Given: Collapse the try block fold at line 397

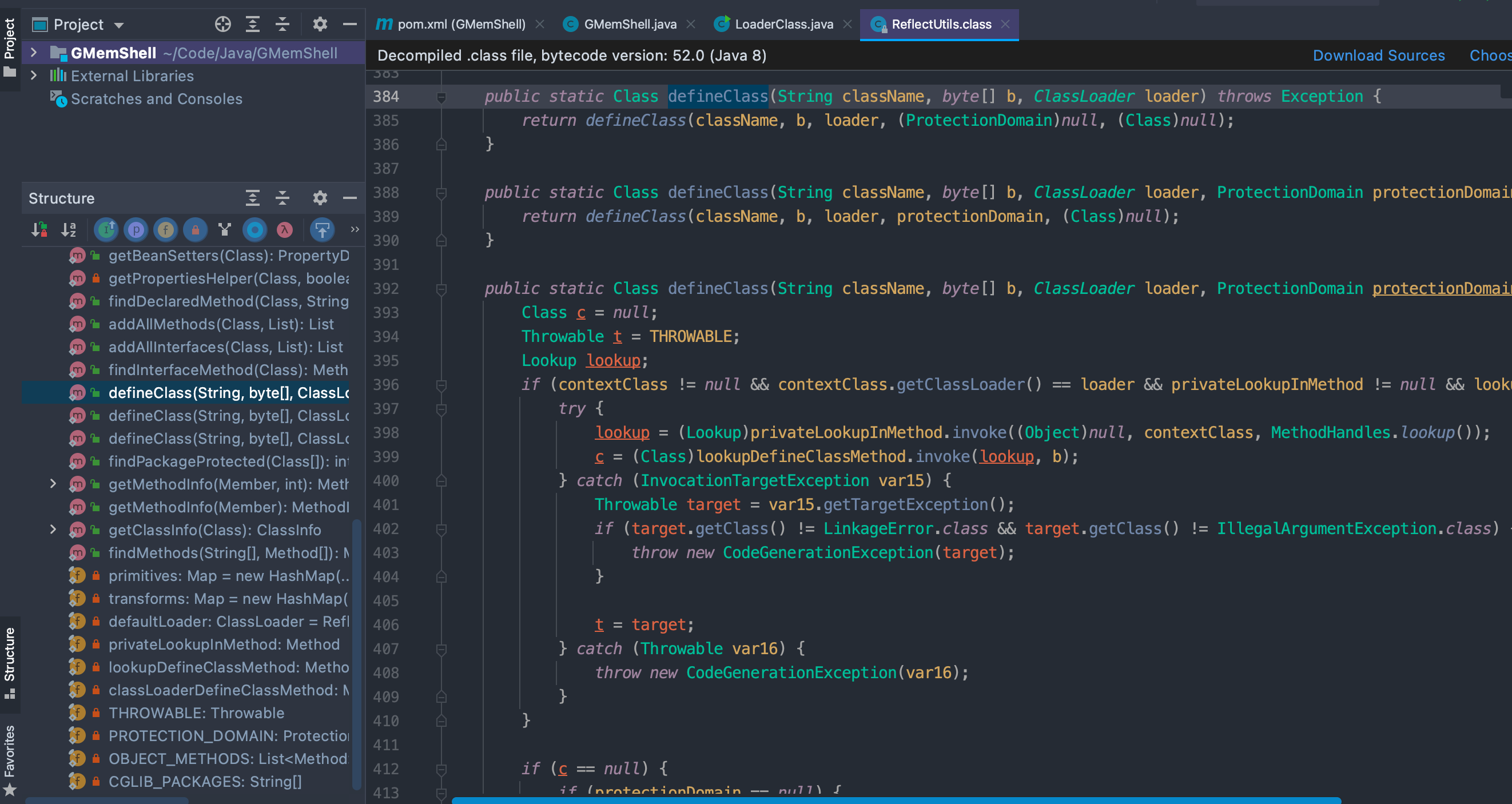Looking at the screenshot, I should click(441, 409).
